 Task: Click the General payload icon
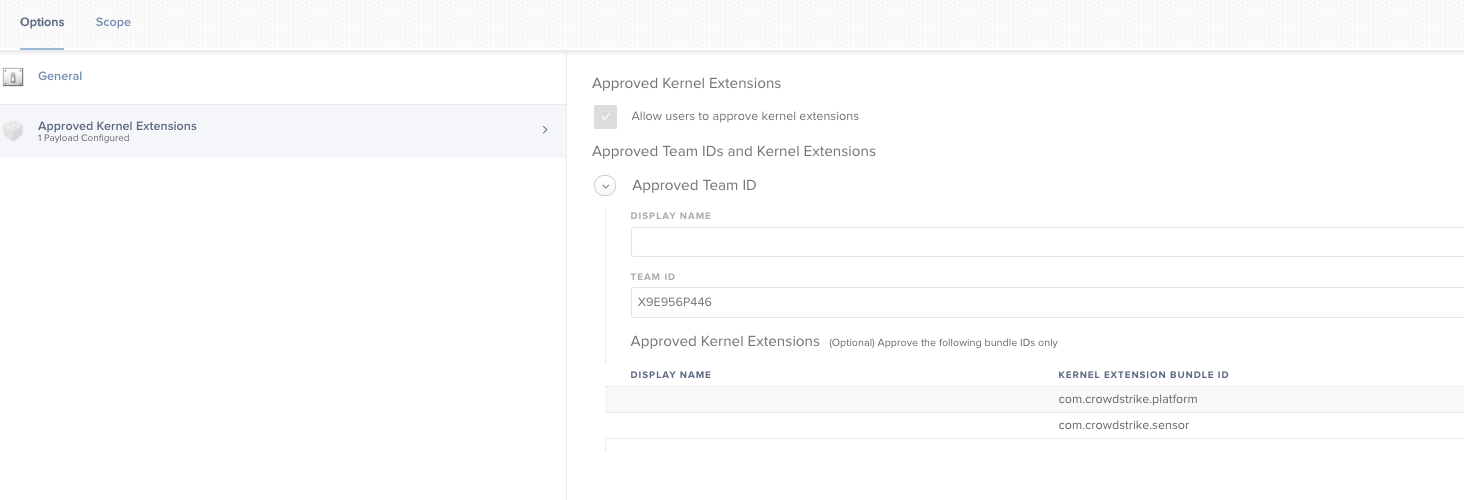point(13,77)
